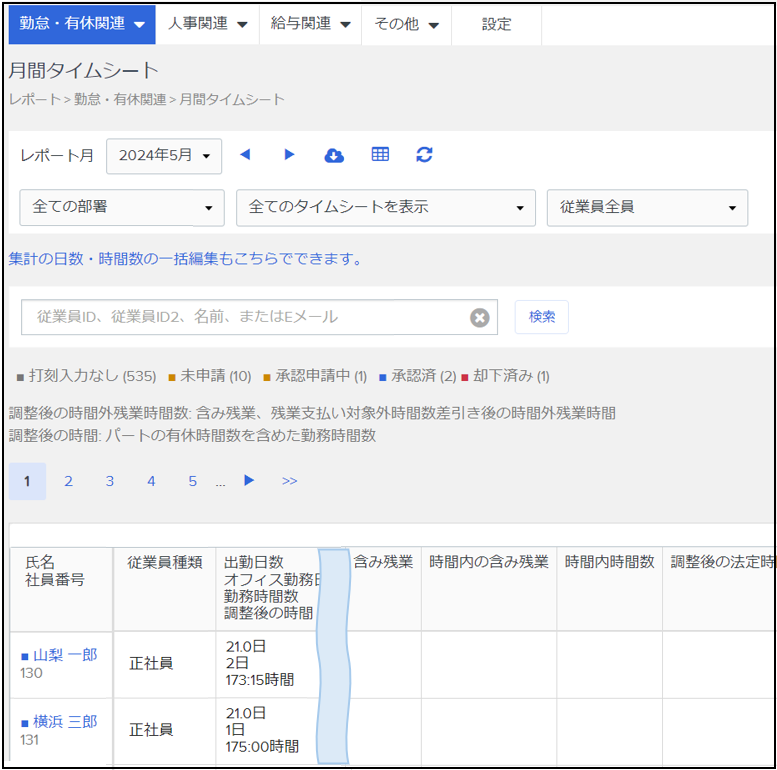Click employee number 130
777x770 pixels.
tap(31, 673)
